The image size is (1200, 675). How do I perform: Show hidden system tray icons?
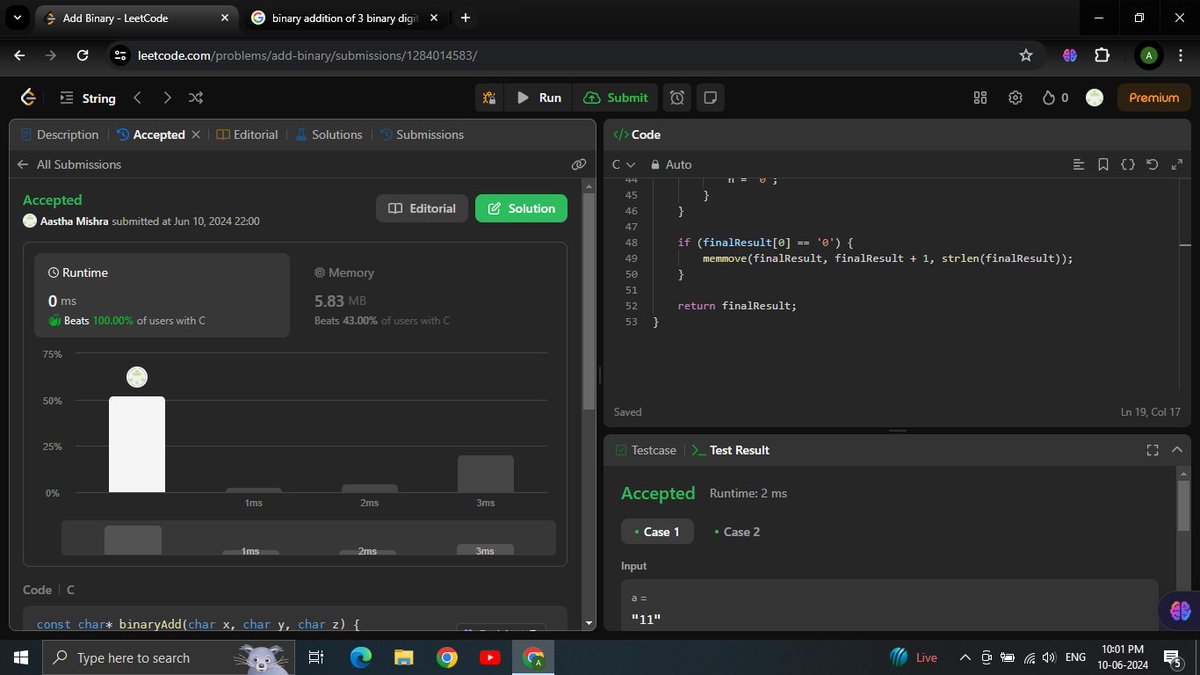coord(964,657)
